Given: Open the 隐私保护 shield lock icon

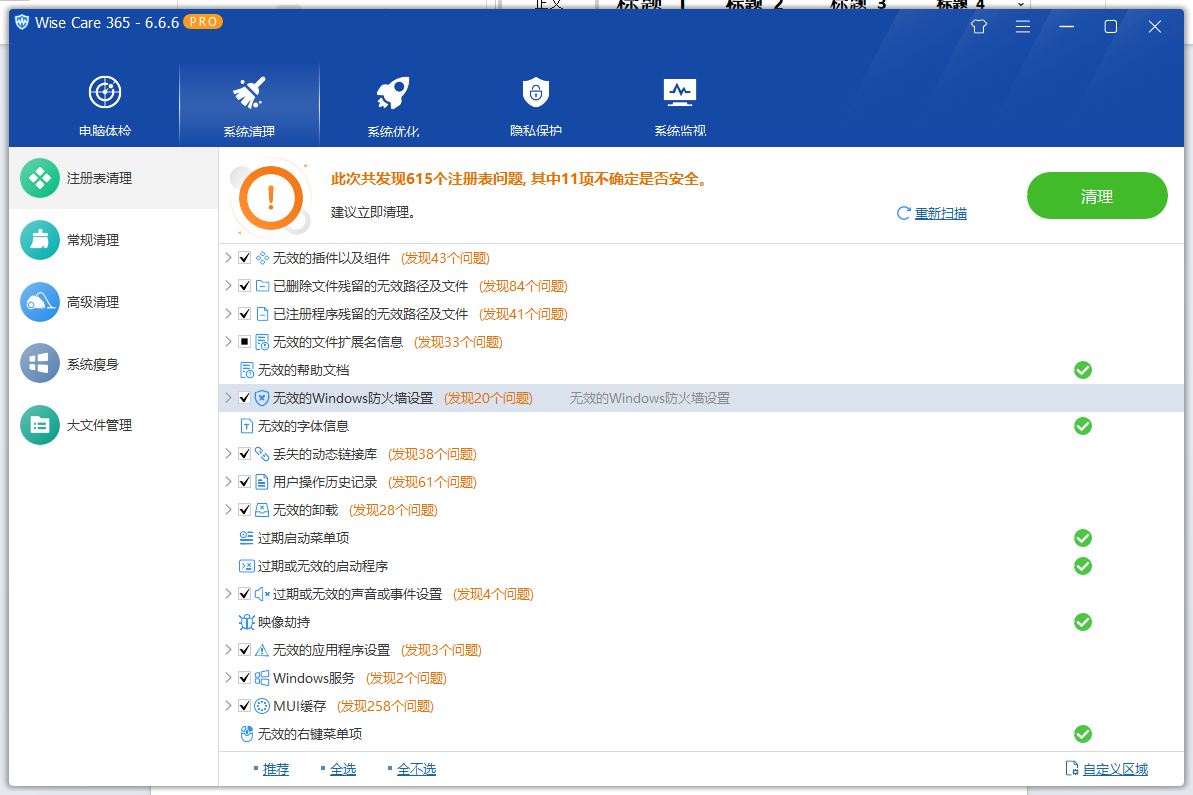Looking at the screenshot, I should click(x=536, y=93).
